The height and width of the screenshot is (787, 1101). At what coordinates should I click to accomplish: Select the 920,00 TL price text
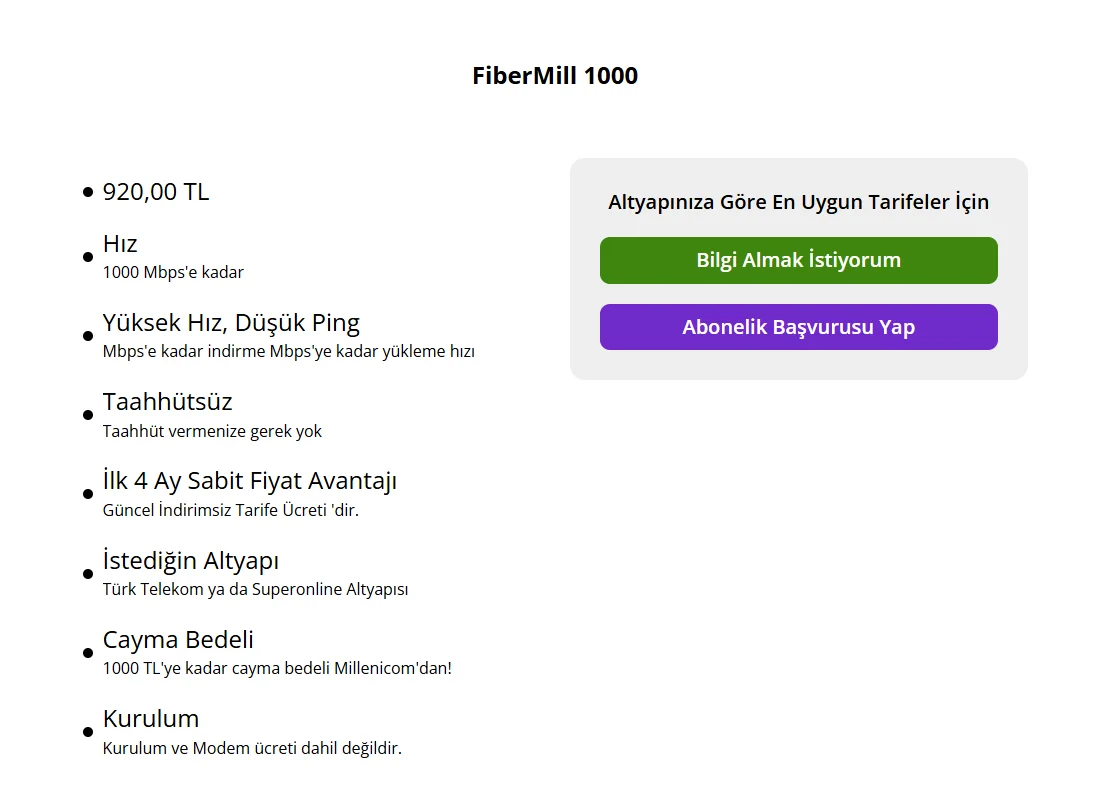click(x=156, y=192)
